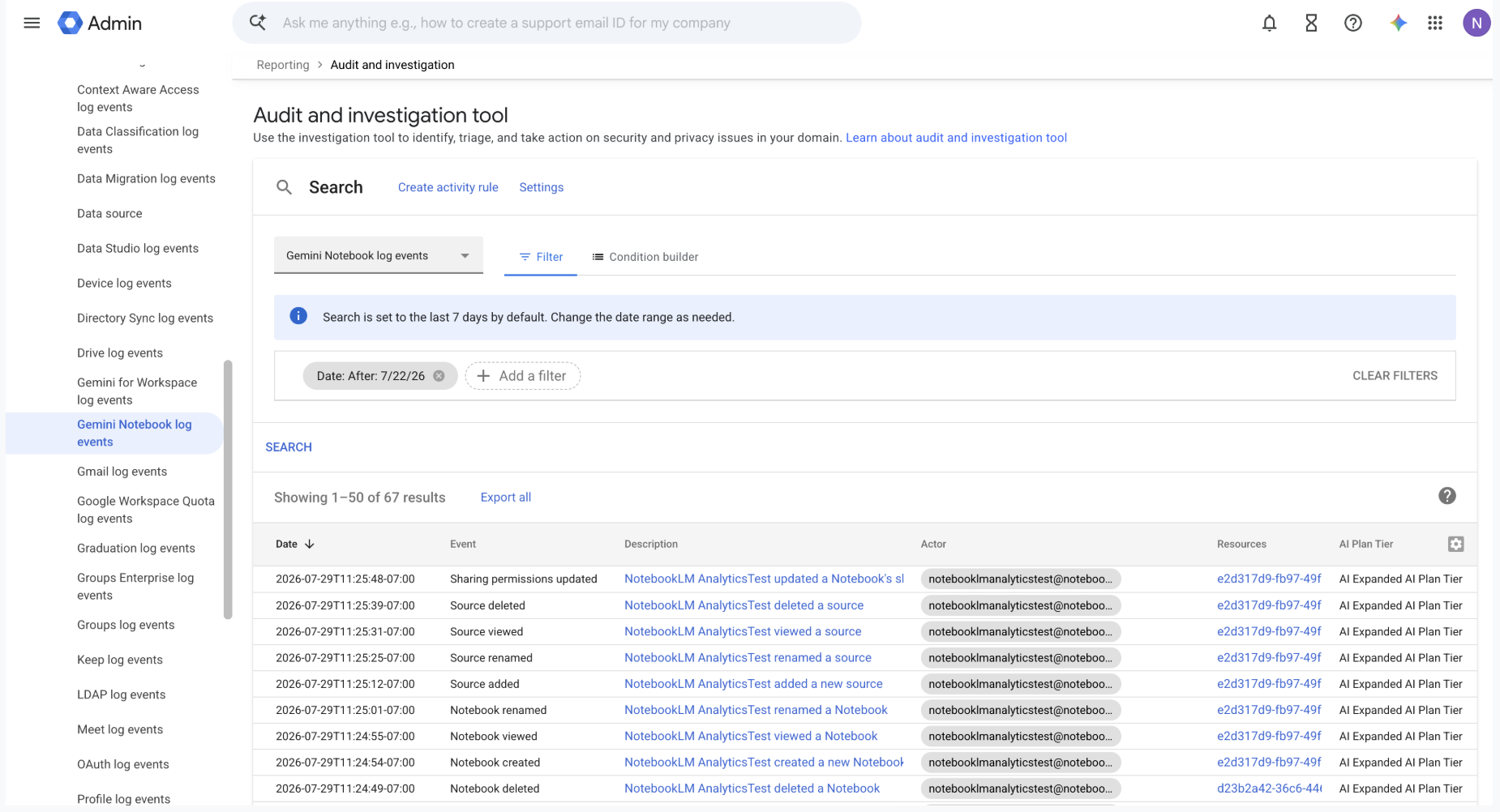Select Data Classification log events
The image size is (1500, 812).
tap(138, 140)
